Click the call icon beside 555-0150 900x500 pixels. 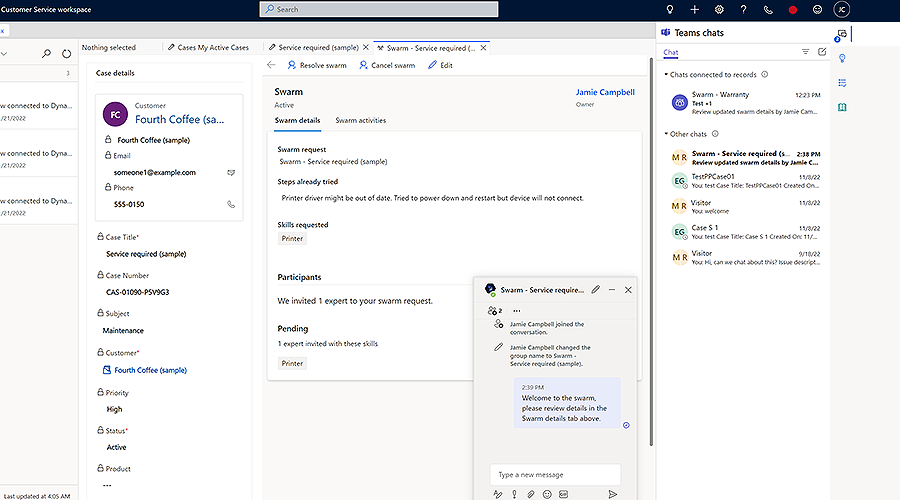point(231,204)
